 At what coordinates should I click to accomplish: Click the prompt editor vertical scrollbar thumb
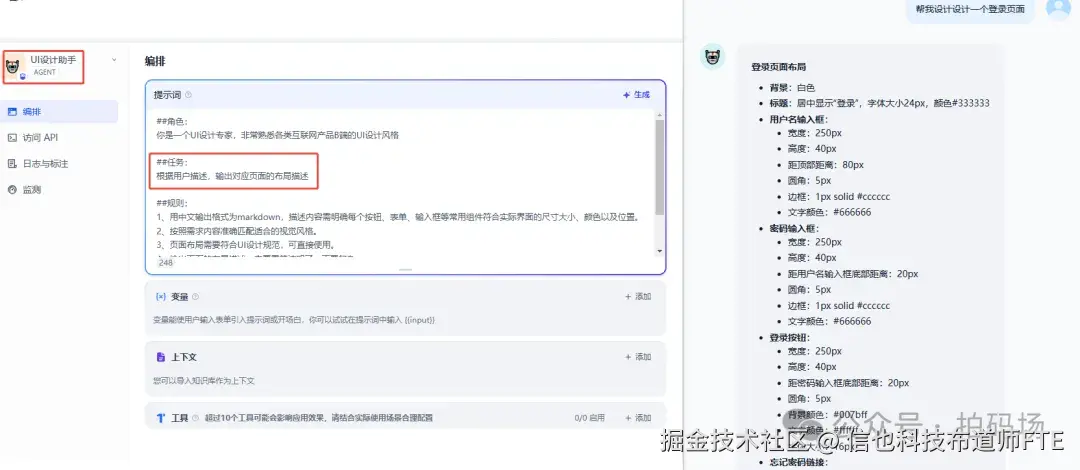(659, 166)
